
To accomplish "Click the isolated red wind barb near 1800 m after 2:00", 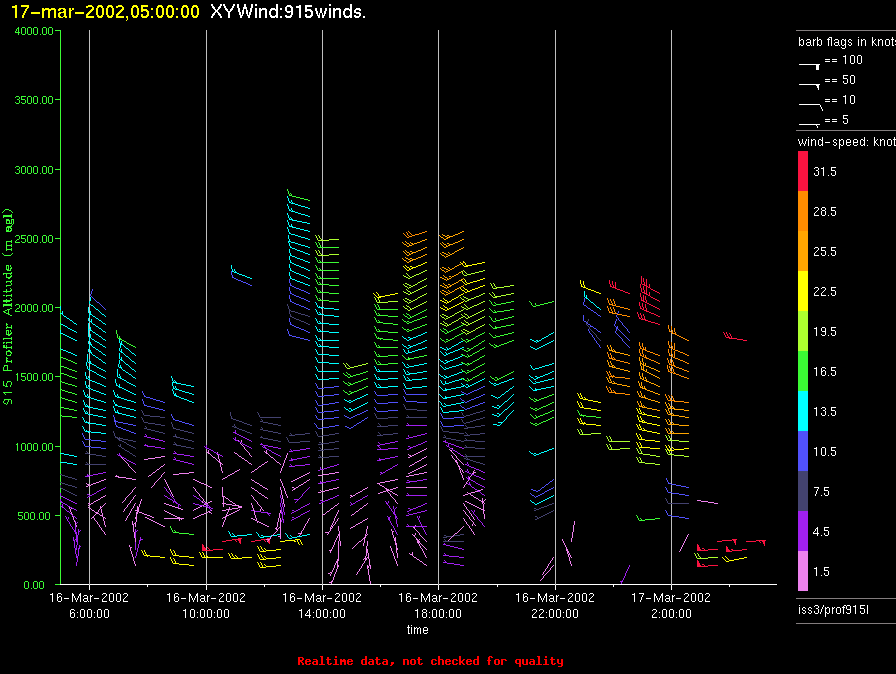I will tap(735, 336).
